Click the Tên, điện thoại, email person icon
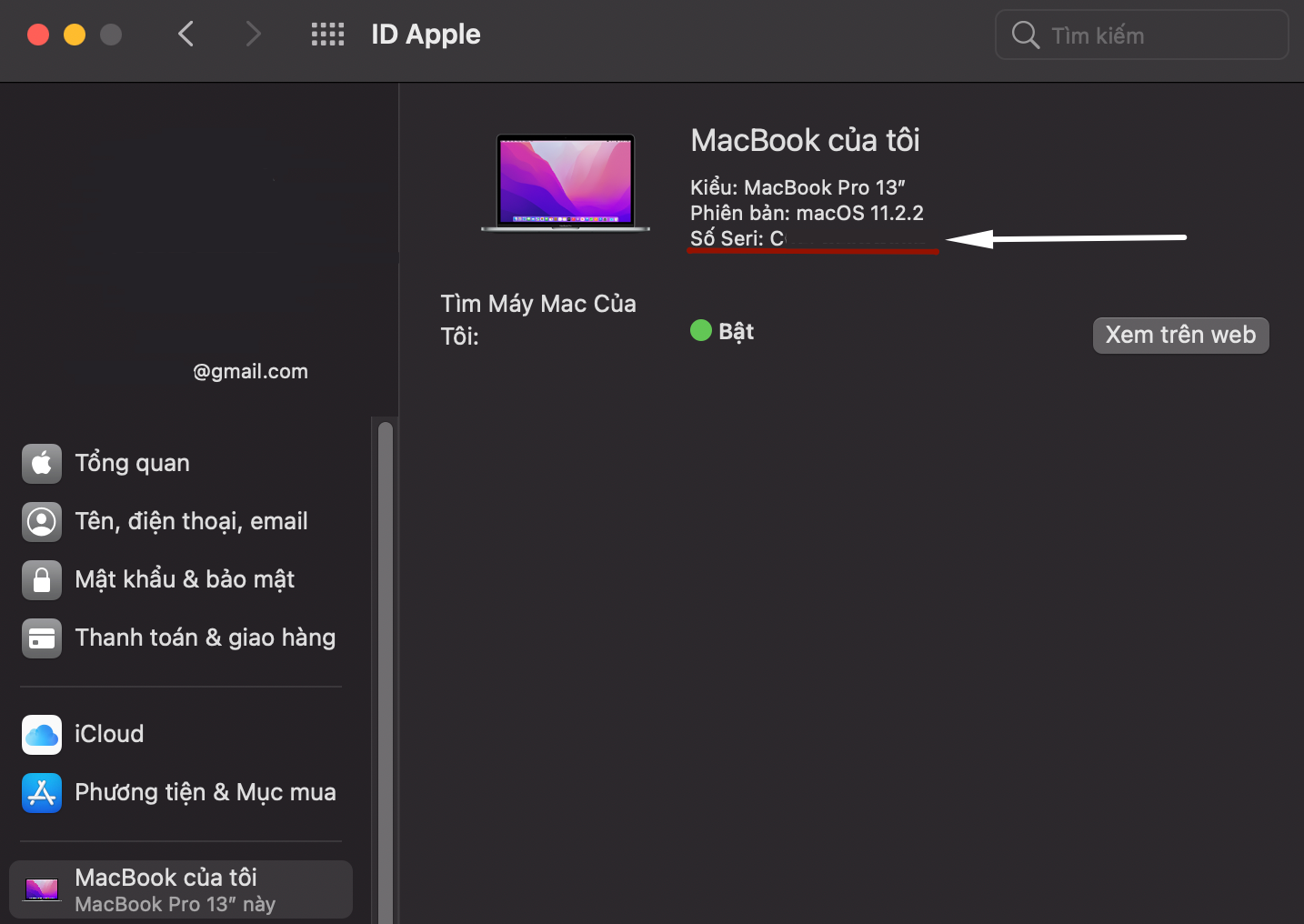1304x924 pixels. coord(42,521)
